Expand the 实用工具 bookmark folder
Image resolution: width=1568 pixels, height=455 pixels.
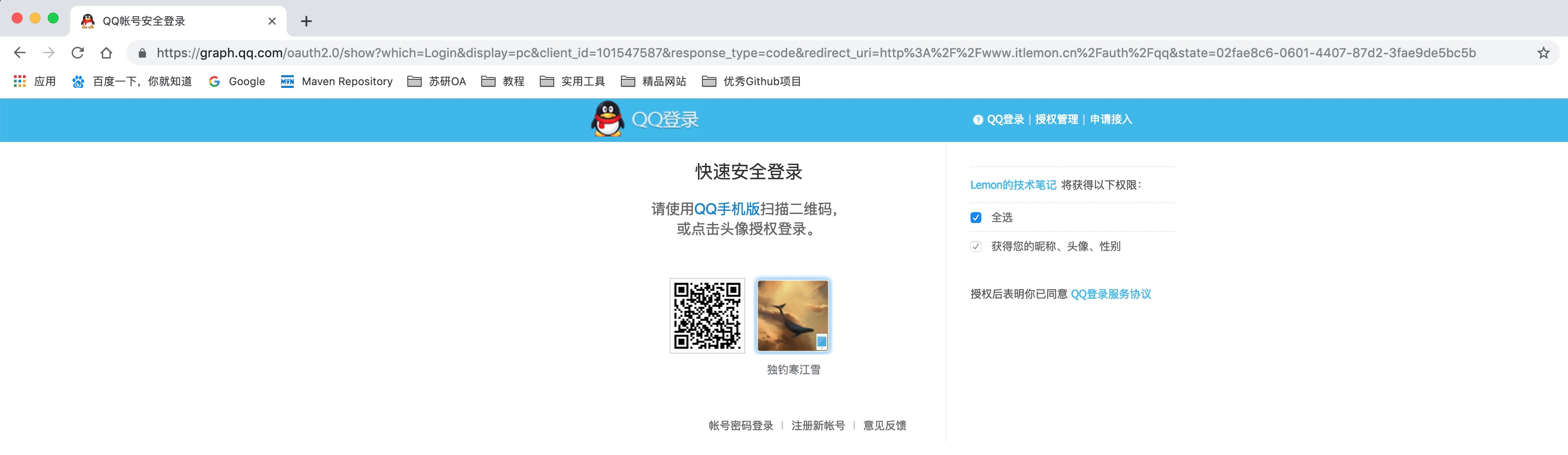click(x=573, y=82)
